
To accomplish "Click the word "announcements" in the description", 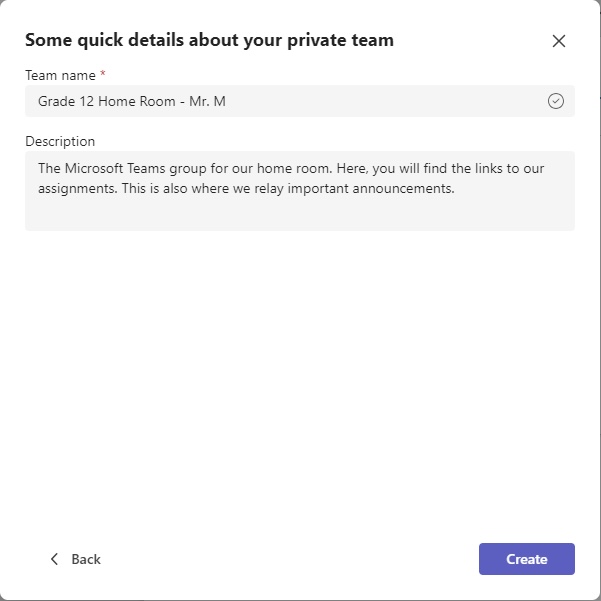I will pyautogui.click(x=403, y=188).
